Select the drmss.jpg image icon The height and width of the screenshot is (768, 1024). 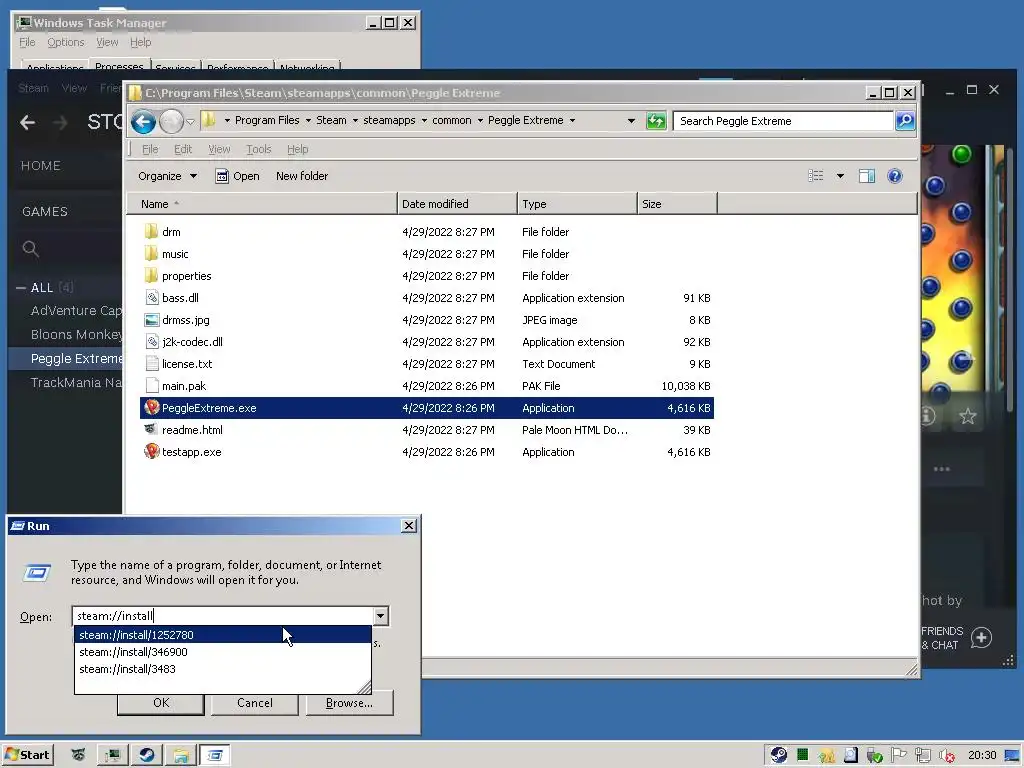pos(152,320)
